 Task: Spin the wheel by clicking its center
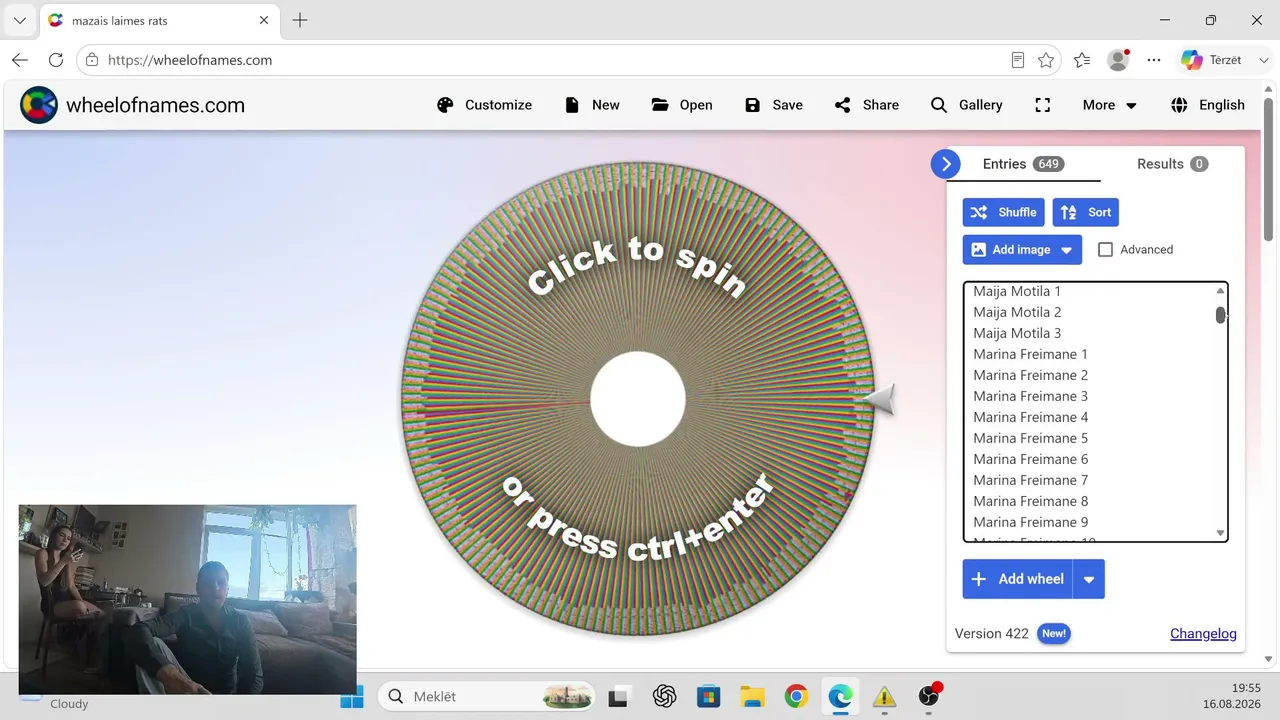point(638,399)
